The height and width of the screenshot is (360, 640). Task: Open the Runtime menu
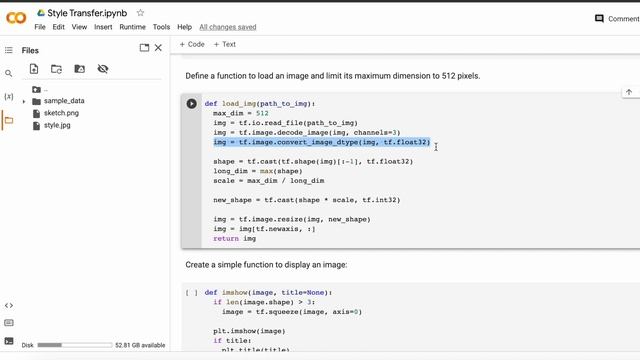pyautogui.click(x=132, y=27)
